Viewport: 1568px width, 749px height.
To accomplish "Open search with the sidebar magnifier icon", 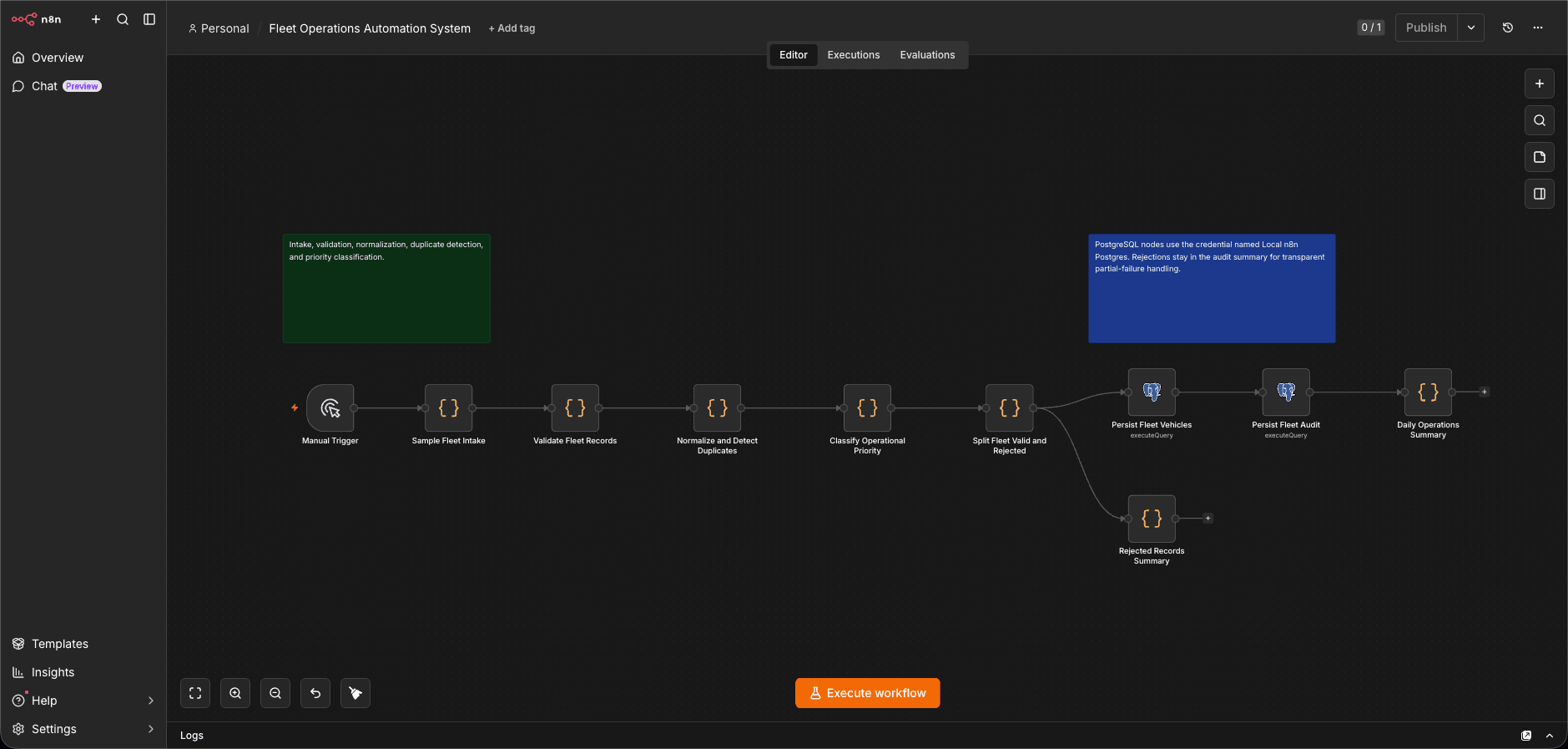I will (x=123, y=19).
